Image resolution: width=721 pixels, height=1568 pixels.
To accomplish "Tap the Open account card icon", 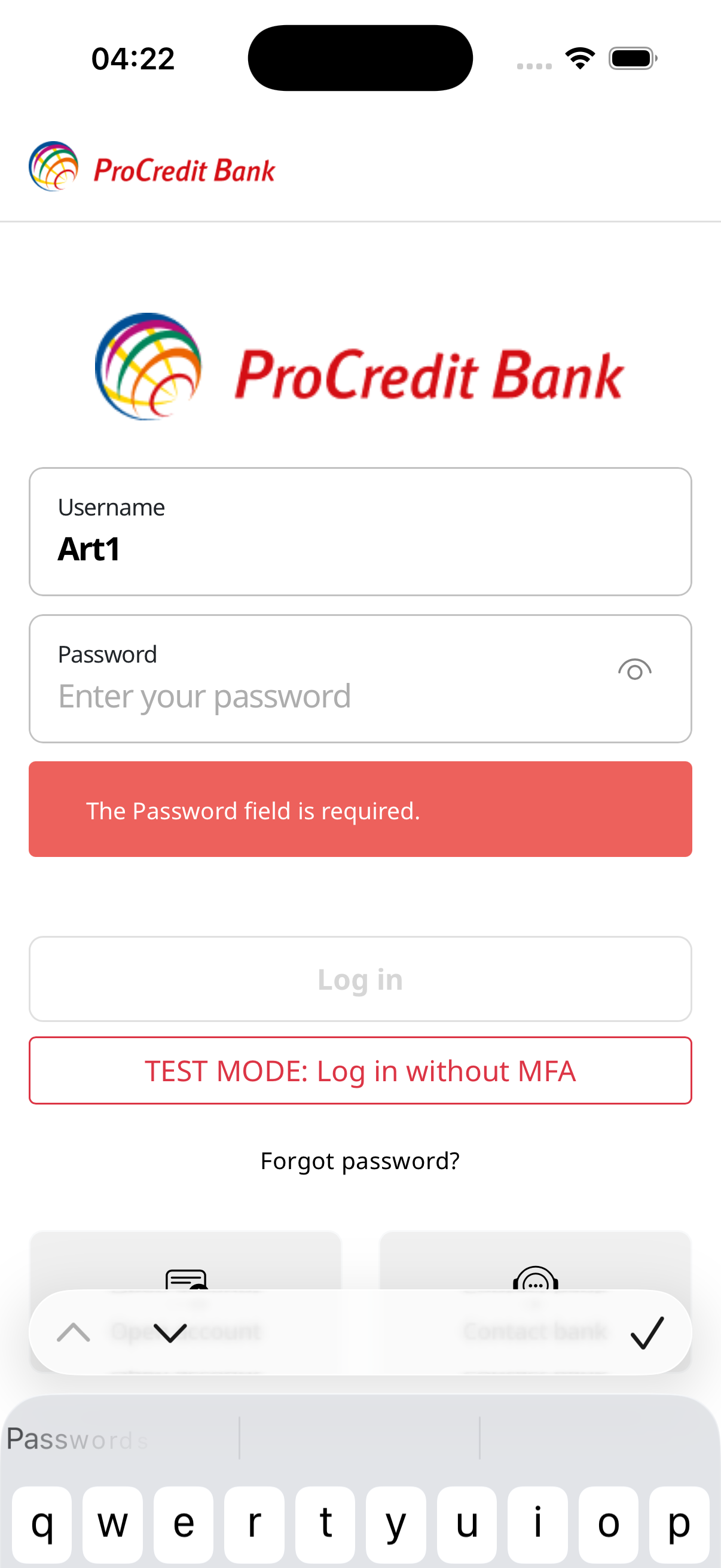I will click(186, 1279).
